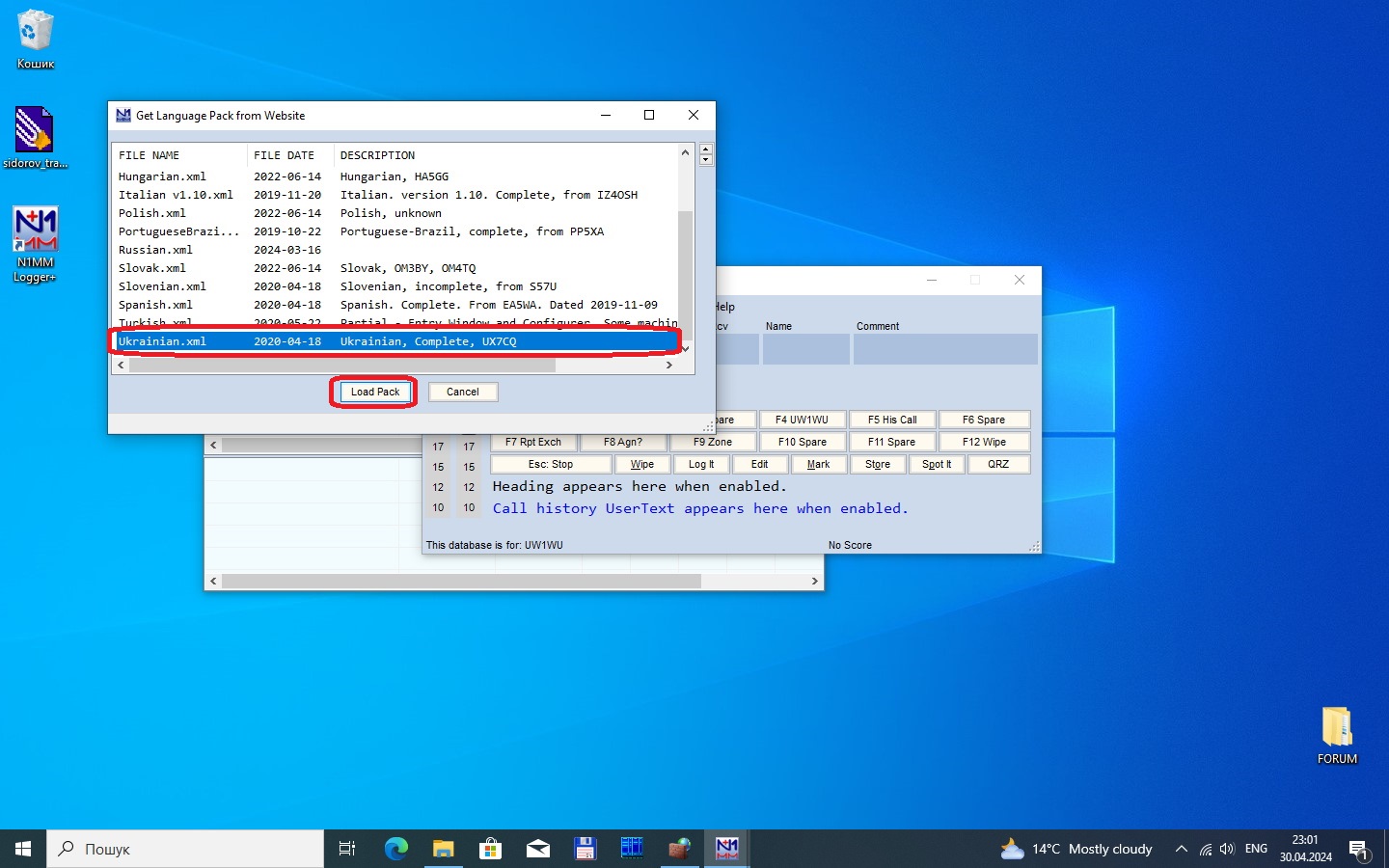Click the F6 Spare button
Screen dimensions: 1389x868
(x=984, y=420)
